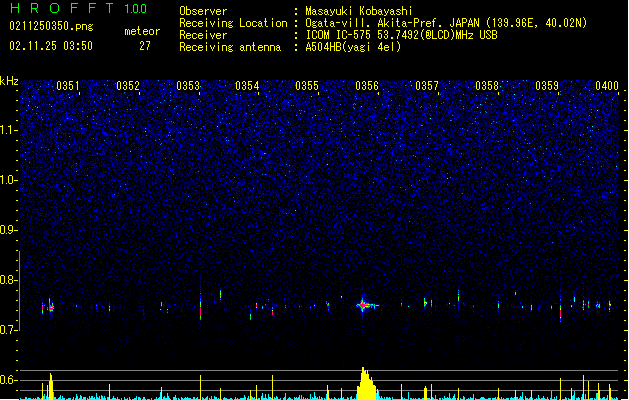Click the 0356 time marker
This screenshot has width=629, height=400.
(x=367, y=86)
